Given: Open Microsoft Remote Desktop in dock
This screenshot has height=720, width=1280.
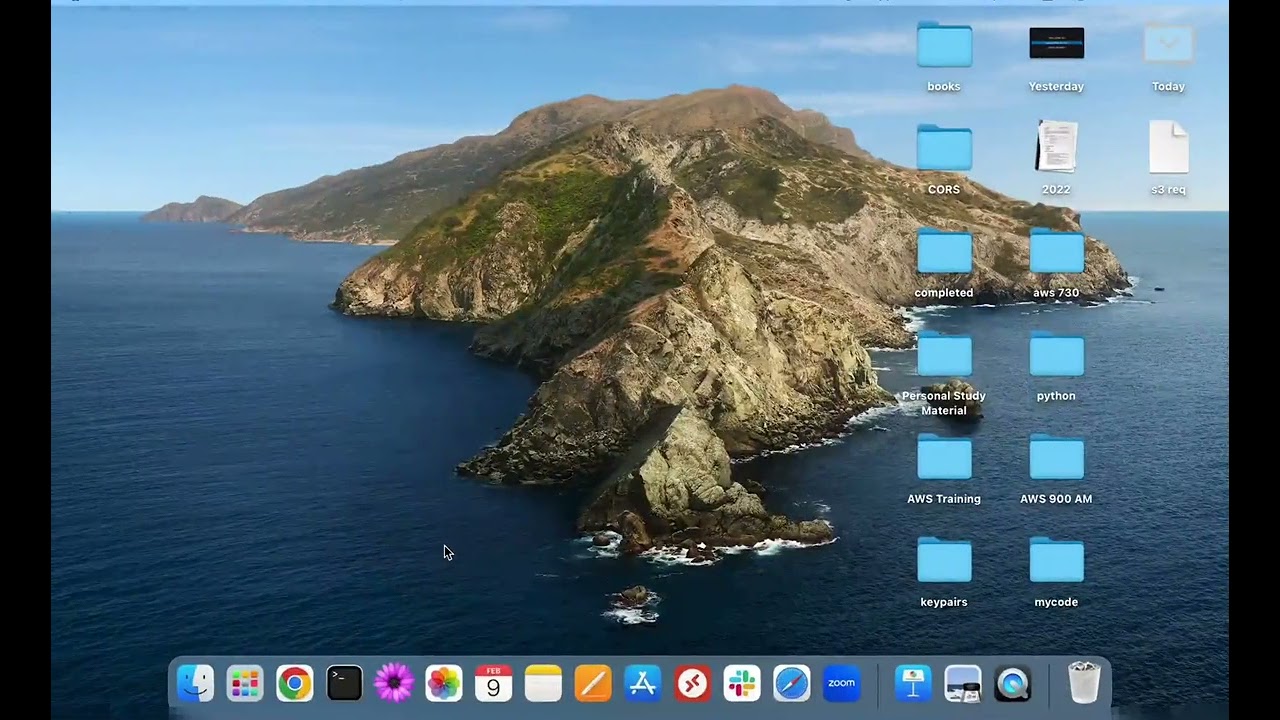Looking at the screenshot, I should [692, 684].
